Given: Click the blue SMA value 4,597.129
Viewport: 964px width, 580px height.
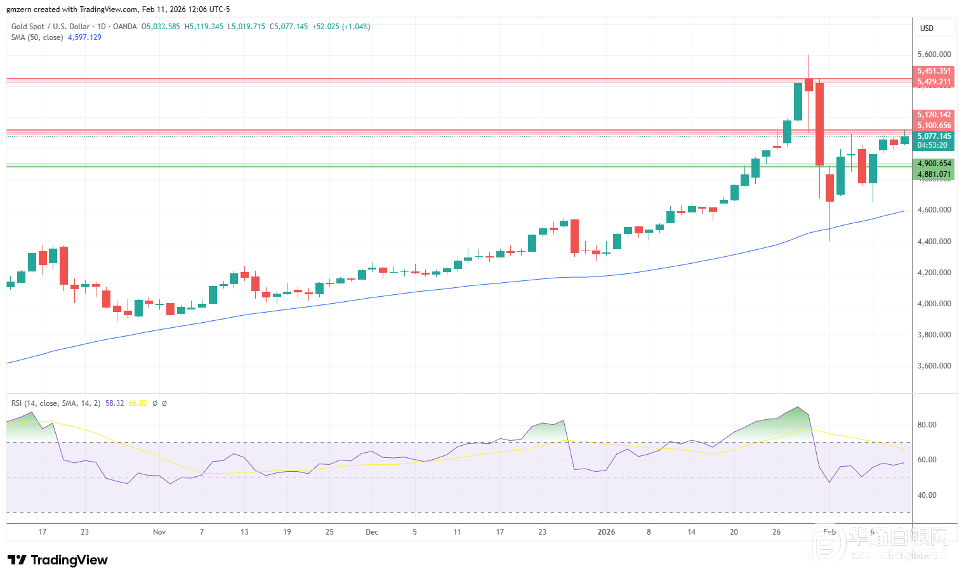Looking at the screenshot, I should click(82, 37).
